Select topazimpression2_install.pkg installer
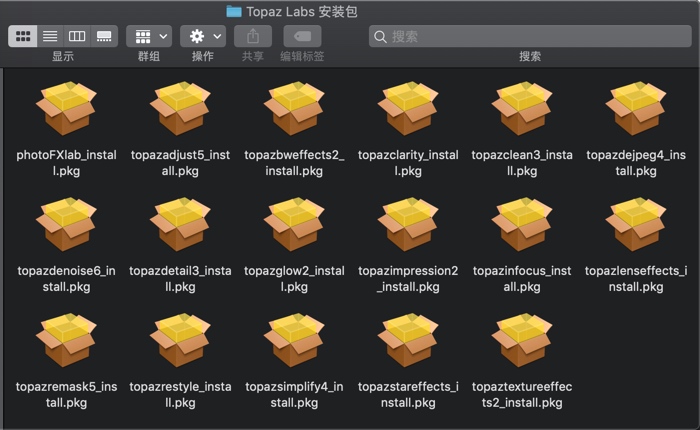This screenshot has width=700, height=430. pos(409,226)
